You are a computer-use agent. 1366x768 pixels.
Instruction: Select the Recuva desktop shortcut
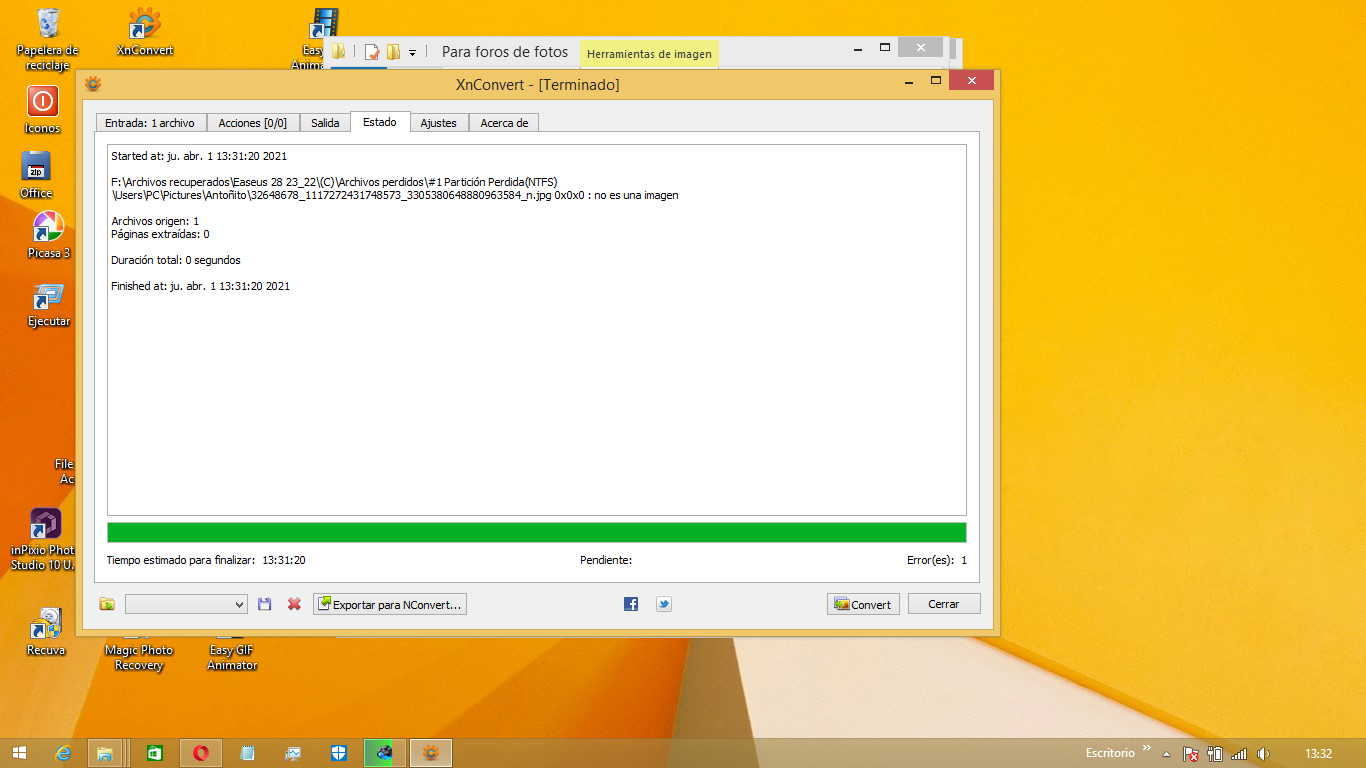point(46,632)
